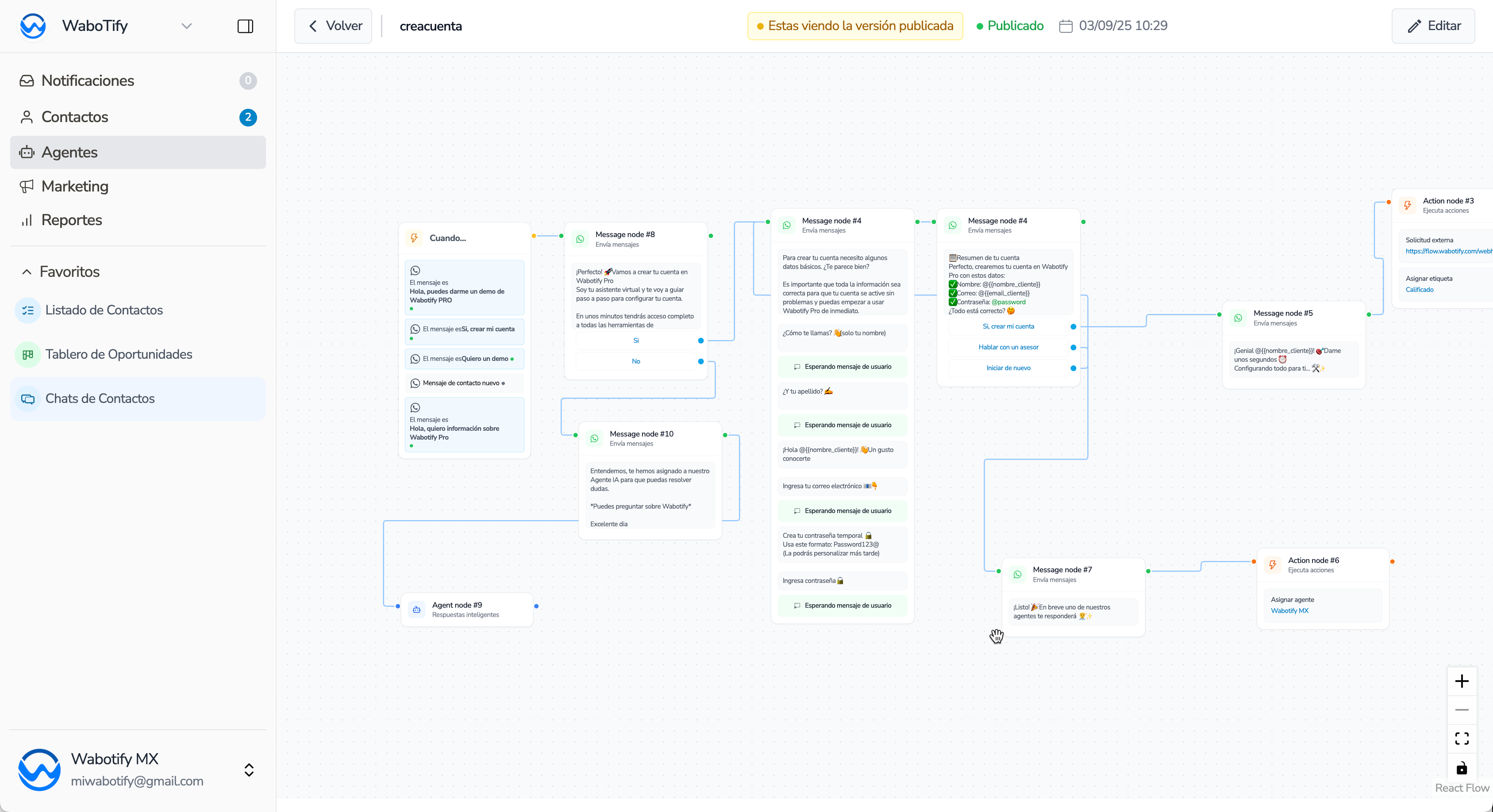The width and height of the screenshot is (1493, 812).
Task: Click the Notificaciones badge showing 0
Action: click(x=248, y=80)
